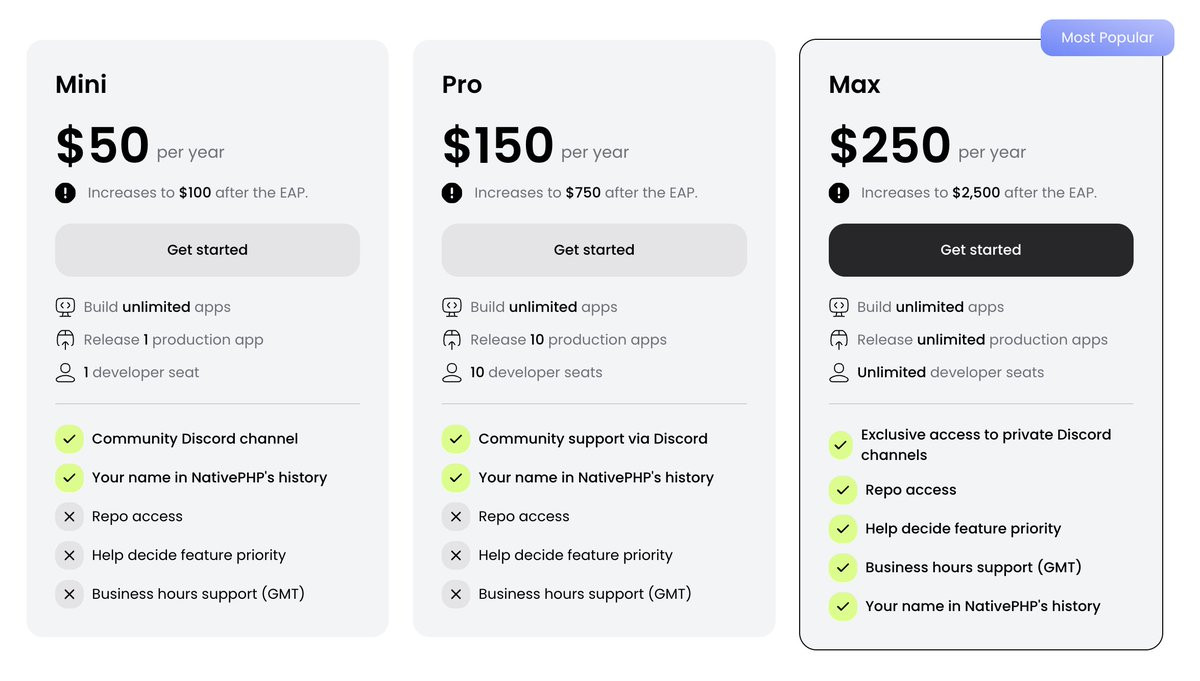The height and width of the screenshot is (681, 1200).
Task: Click the check for Community support via Discord
Action: click(x=456, y=439)
